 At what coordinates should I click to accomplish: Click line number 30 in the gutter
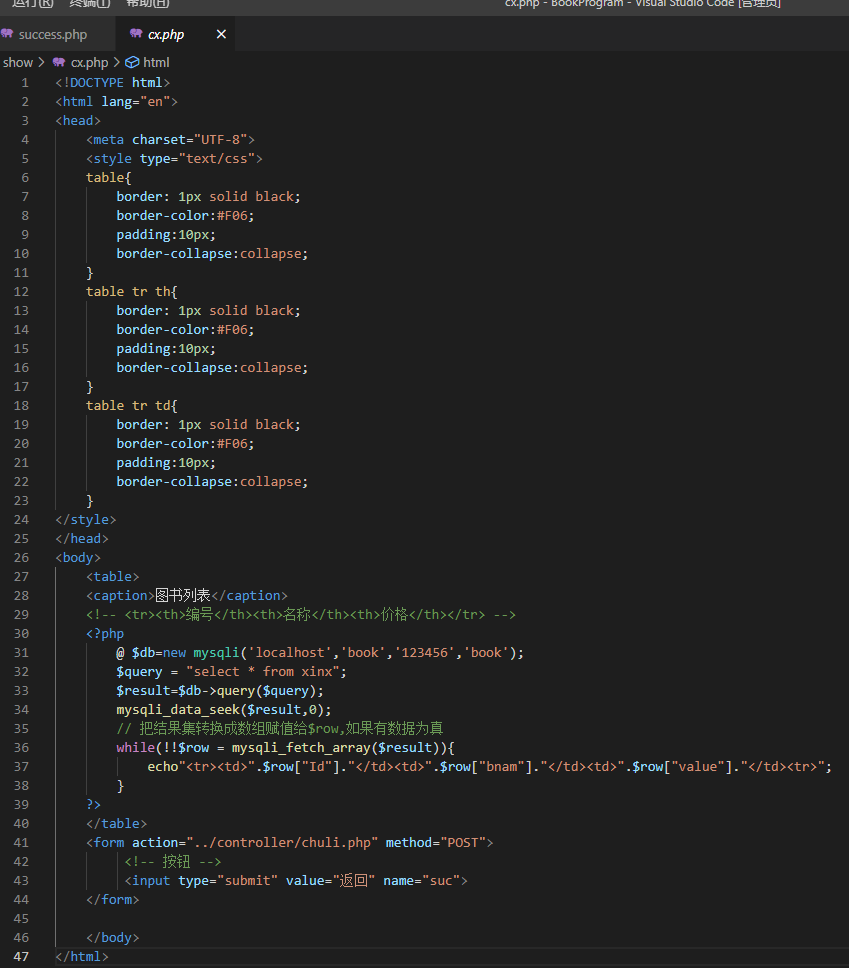tap(21, 633)
